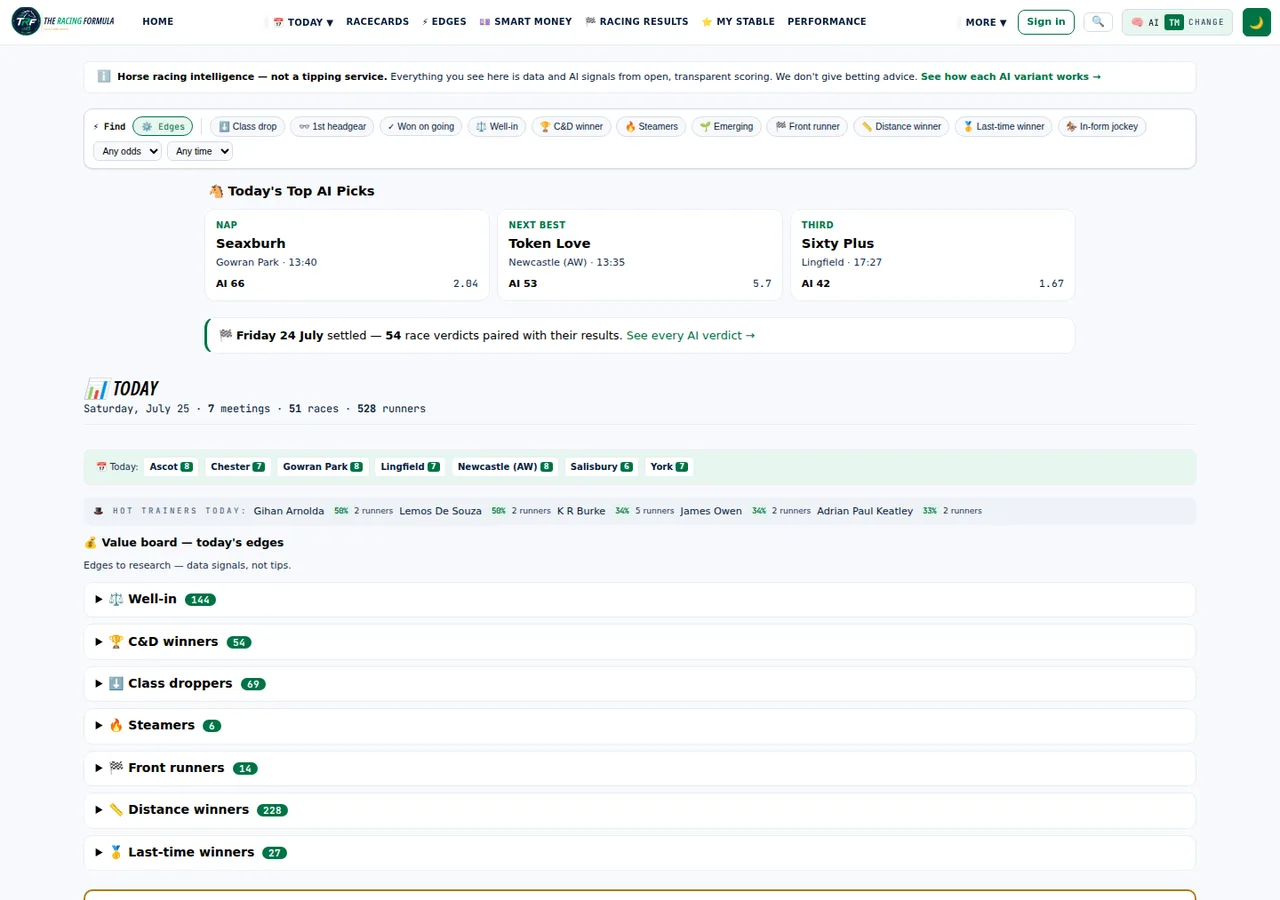Viewport: 1280px width, 900px height.
Task: Click the 144 Well-in count badge
Action: 200,600
